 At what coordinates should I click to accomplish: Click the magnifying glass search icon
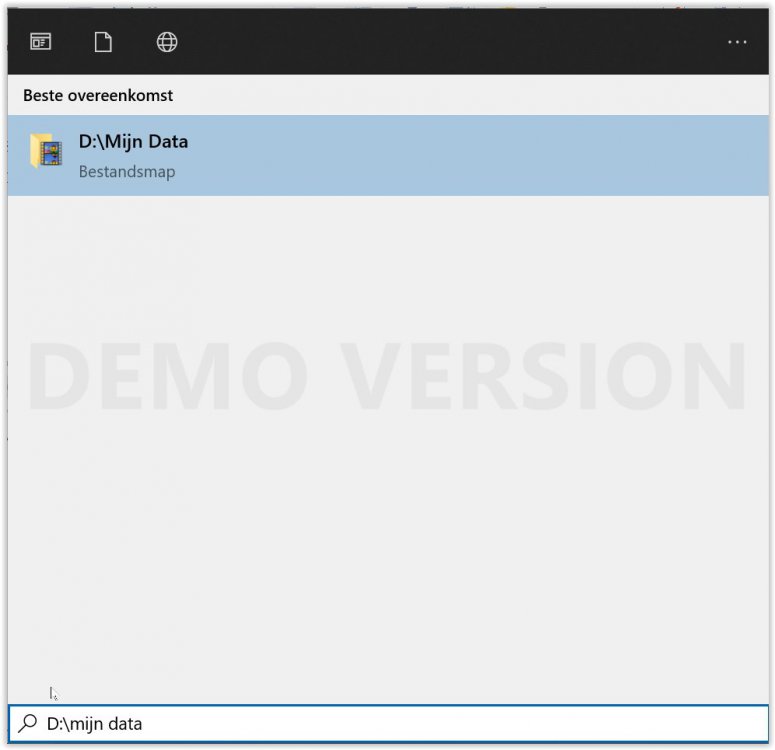(x=28, y=723)
